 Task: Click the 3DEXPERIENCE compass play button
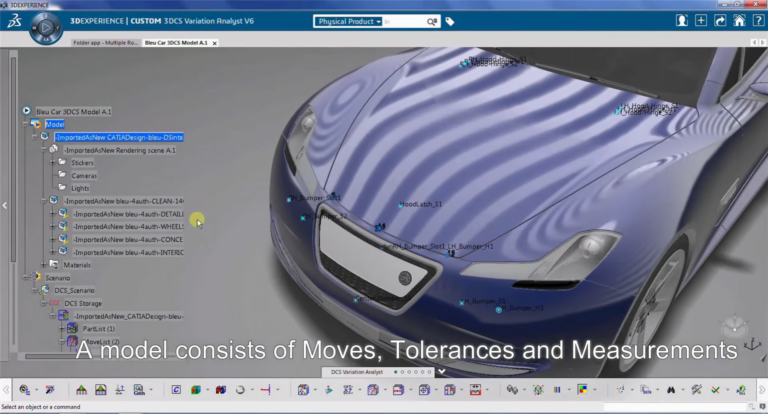(46, 28)
